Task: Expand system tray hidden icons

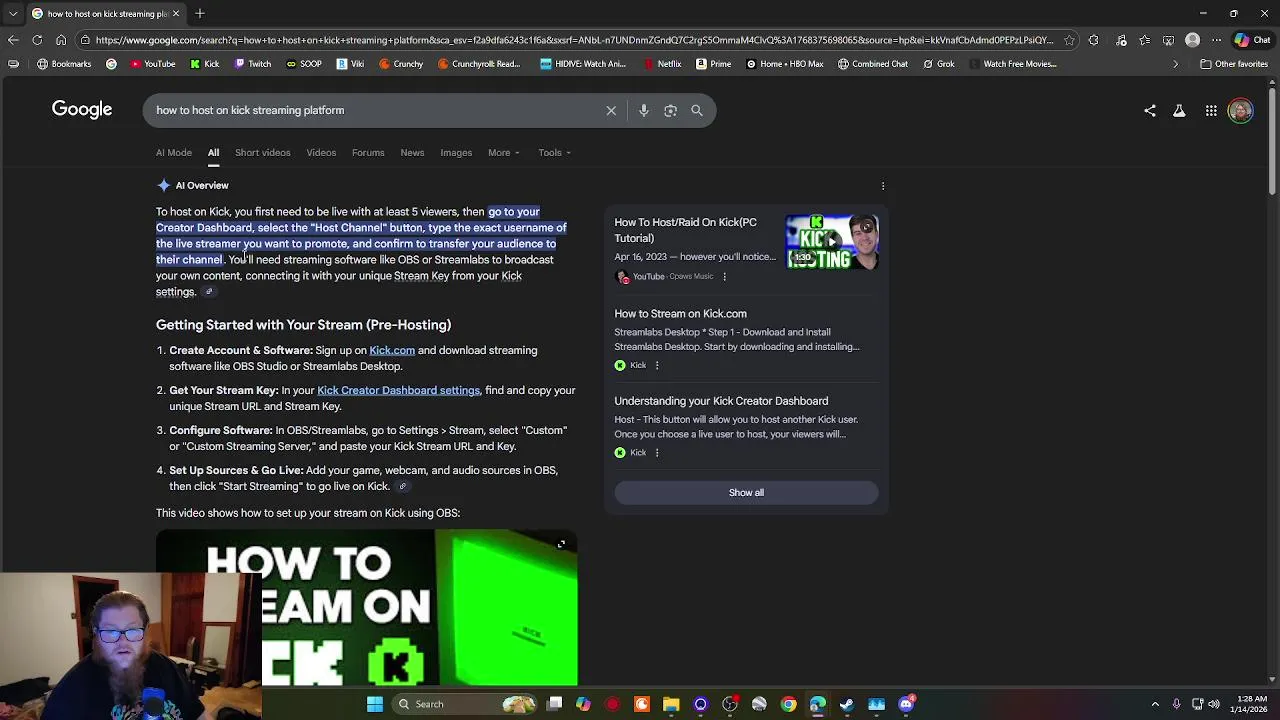Action: click(1155, 704)
